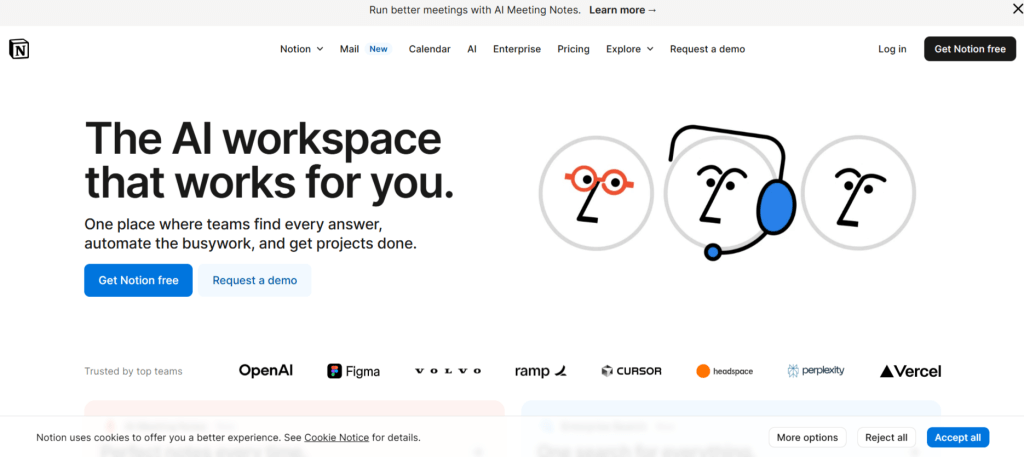
Task: Click the Figma logo
Action: click(x=353, y=371)
